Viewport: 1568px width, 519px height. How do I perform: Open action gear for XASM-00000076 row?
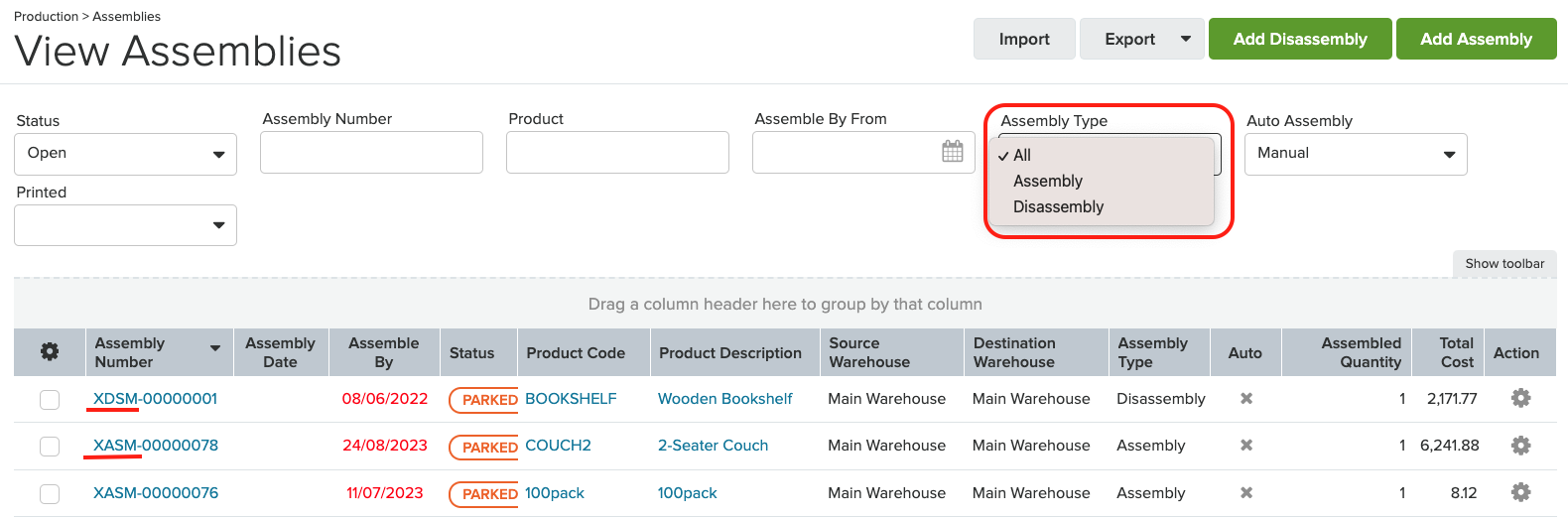point(1519,492)
